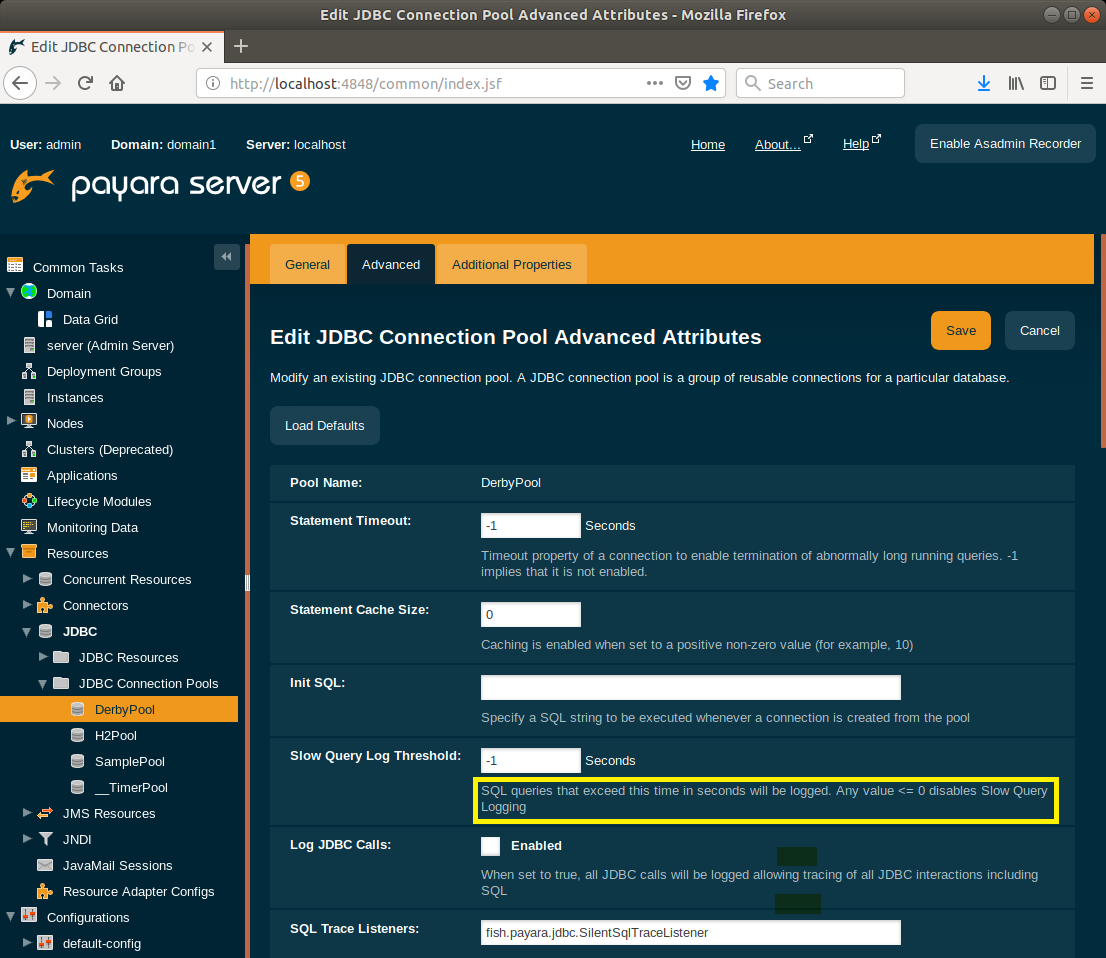Select H2Pool in the connection pools tree

(x=115, y=735)
